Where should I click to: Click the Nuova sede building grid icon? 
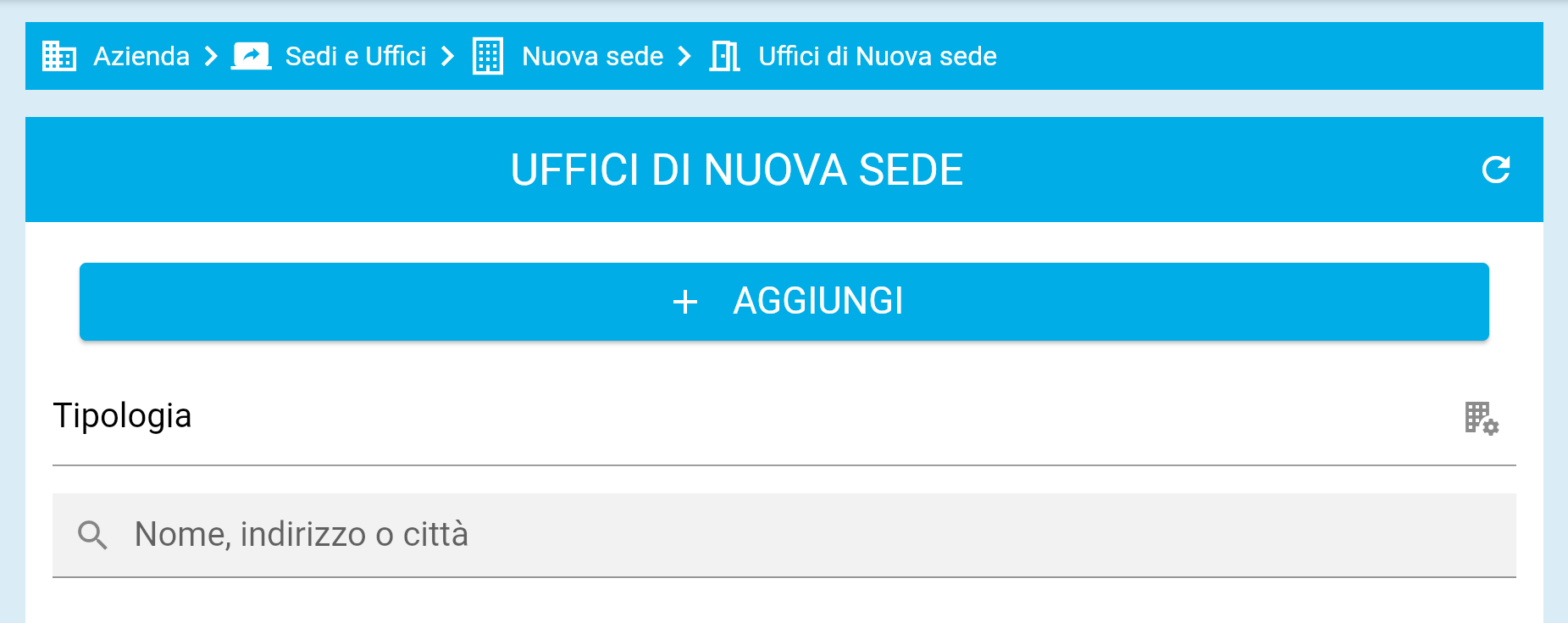click(488, 56)
